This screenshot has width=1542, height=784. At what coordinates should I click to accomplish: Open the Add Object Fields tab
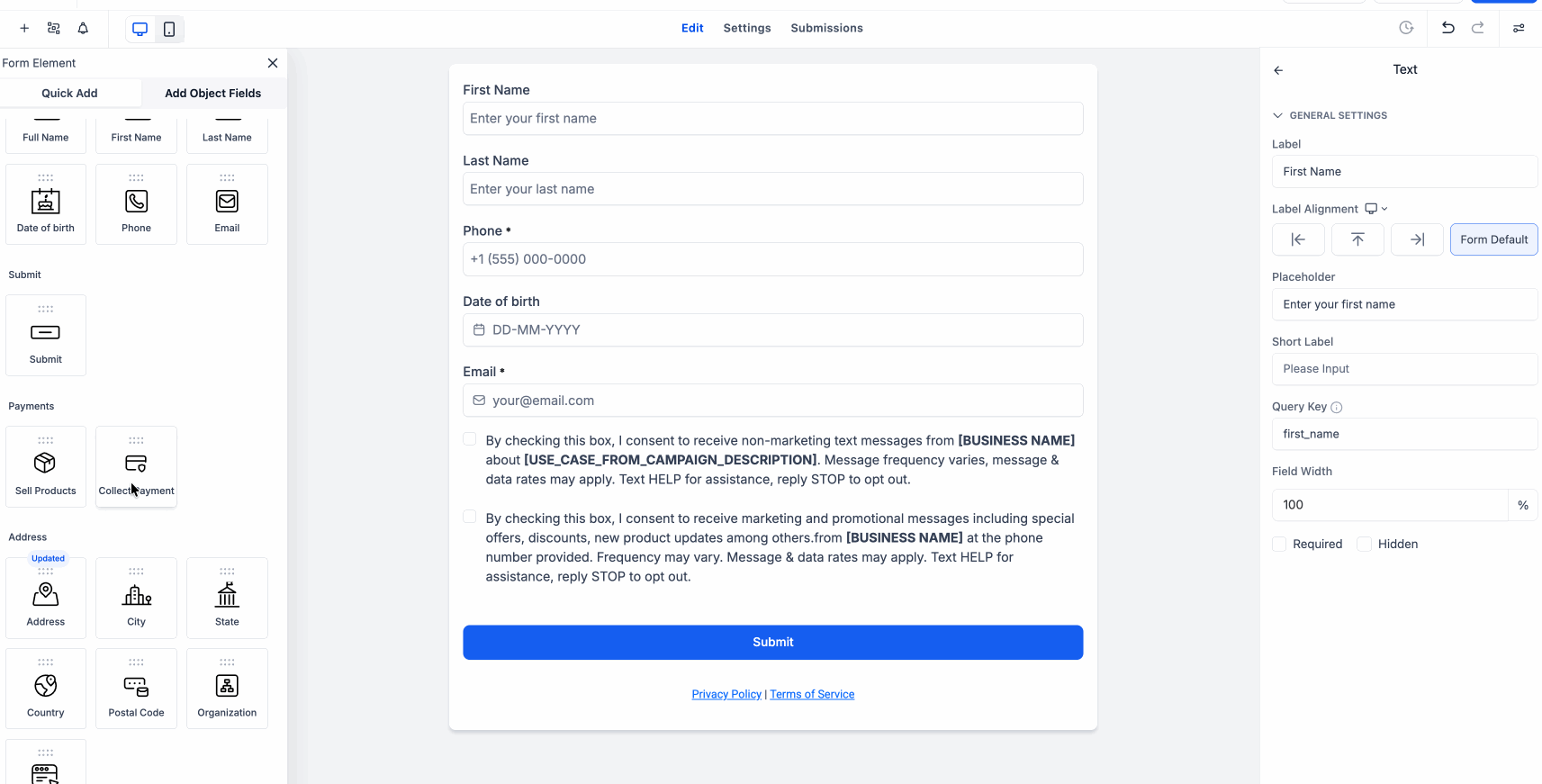coord(212,93)
